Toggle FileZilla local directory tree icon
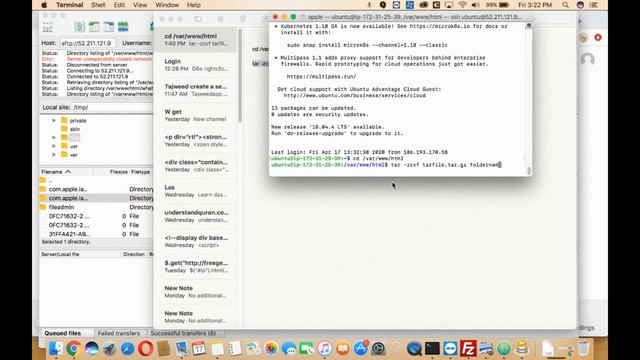The height and width of the screenshot is (360, 640). (x=94, y=27)
